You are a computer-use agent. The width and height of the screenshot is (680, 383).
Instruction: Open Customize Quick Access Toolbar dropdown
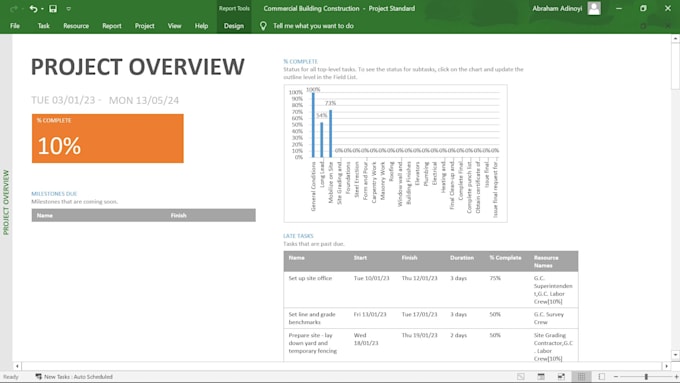point(69,9)
